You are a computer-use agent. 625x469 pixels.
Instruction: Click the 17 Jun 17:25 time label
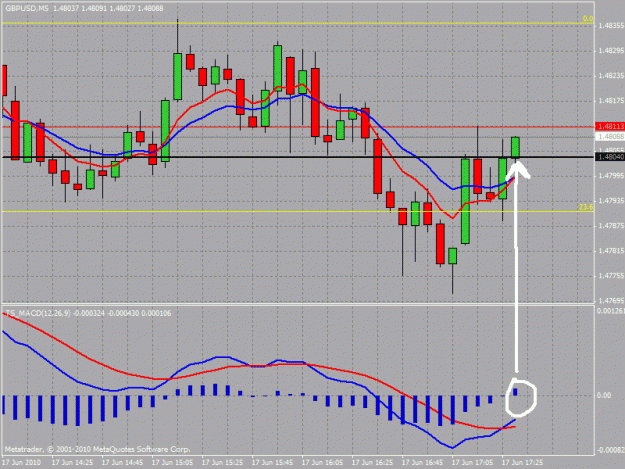click(x=522, y=463)
